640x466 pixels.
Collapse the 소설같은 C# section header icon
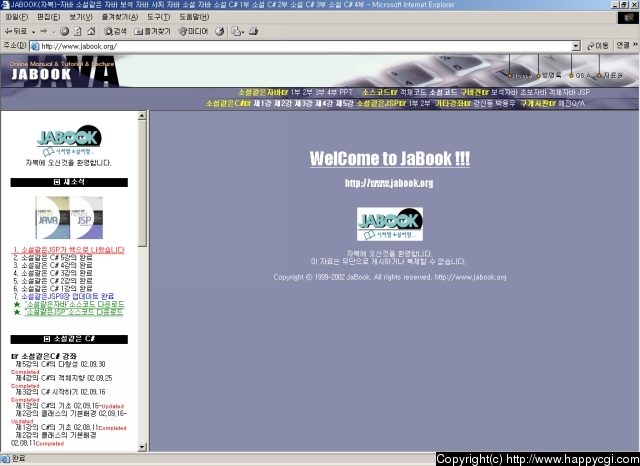pos(47,339)
